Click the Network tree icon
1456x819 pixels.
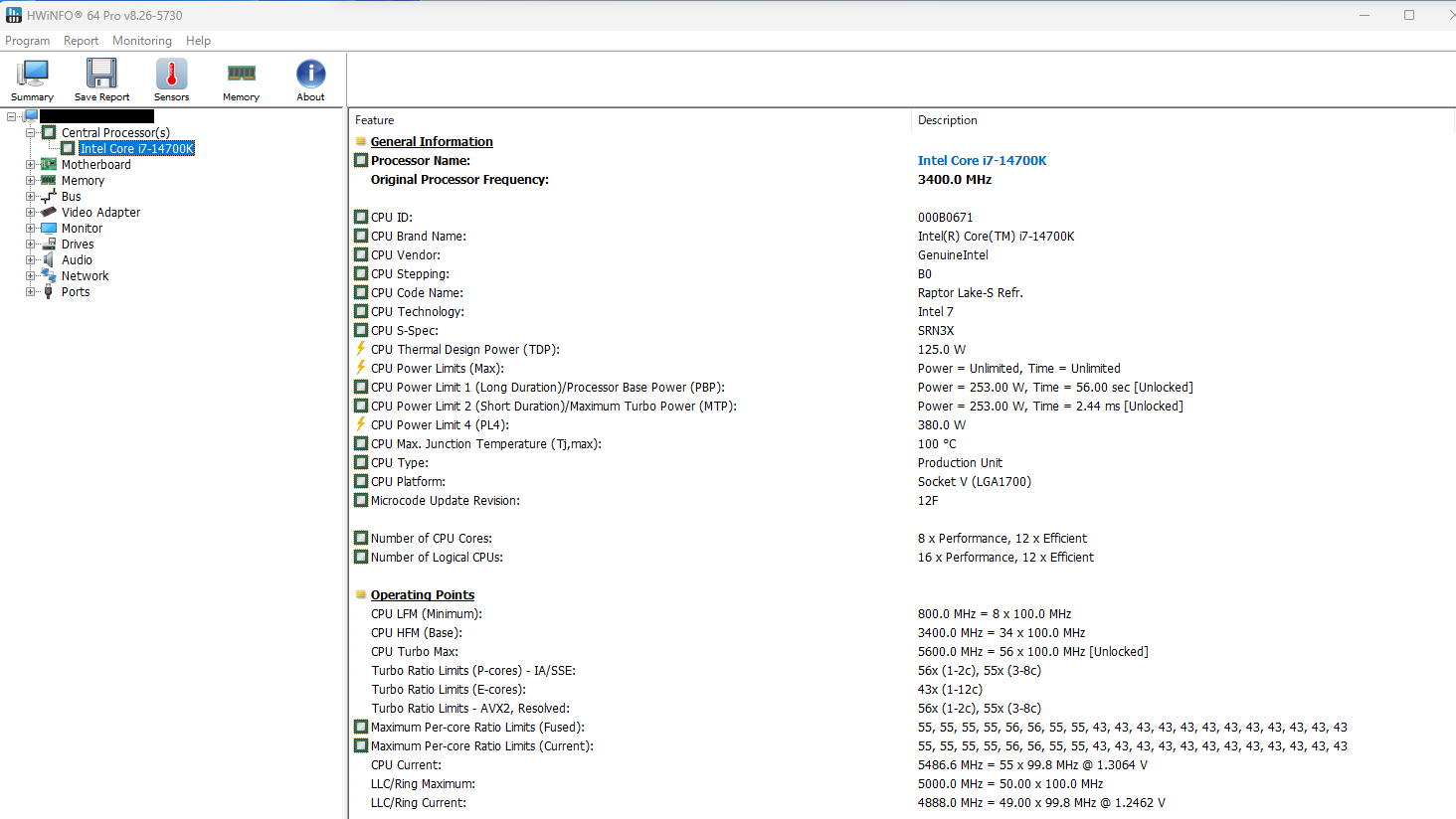(x=49, y=276)
